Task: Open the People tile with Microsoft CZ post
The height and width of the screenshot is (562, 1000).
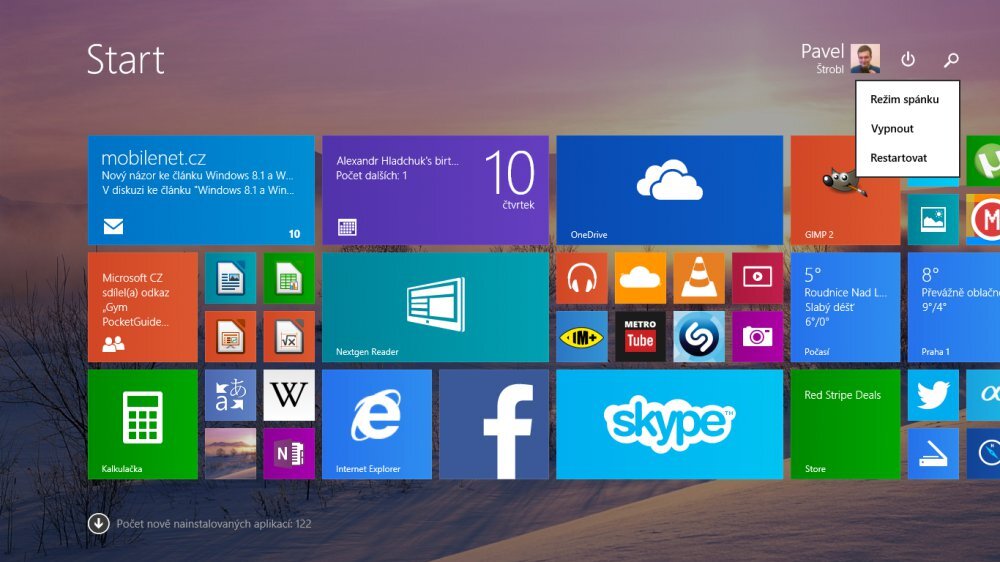Action: (x=143, y=307)
